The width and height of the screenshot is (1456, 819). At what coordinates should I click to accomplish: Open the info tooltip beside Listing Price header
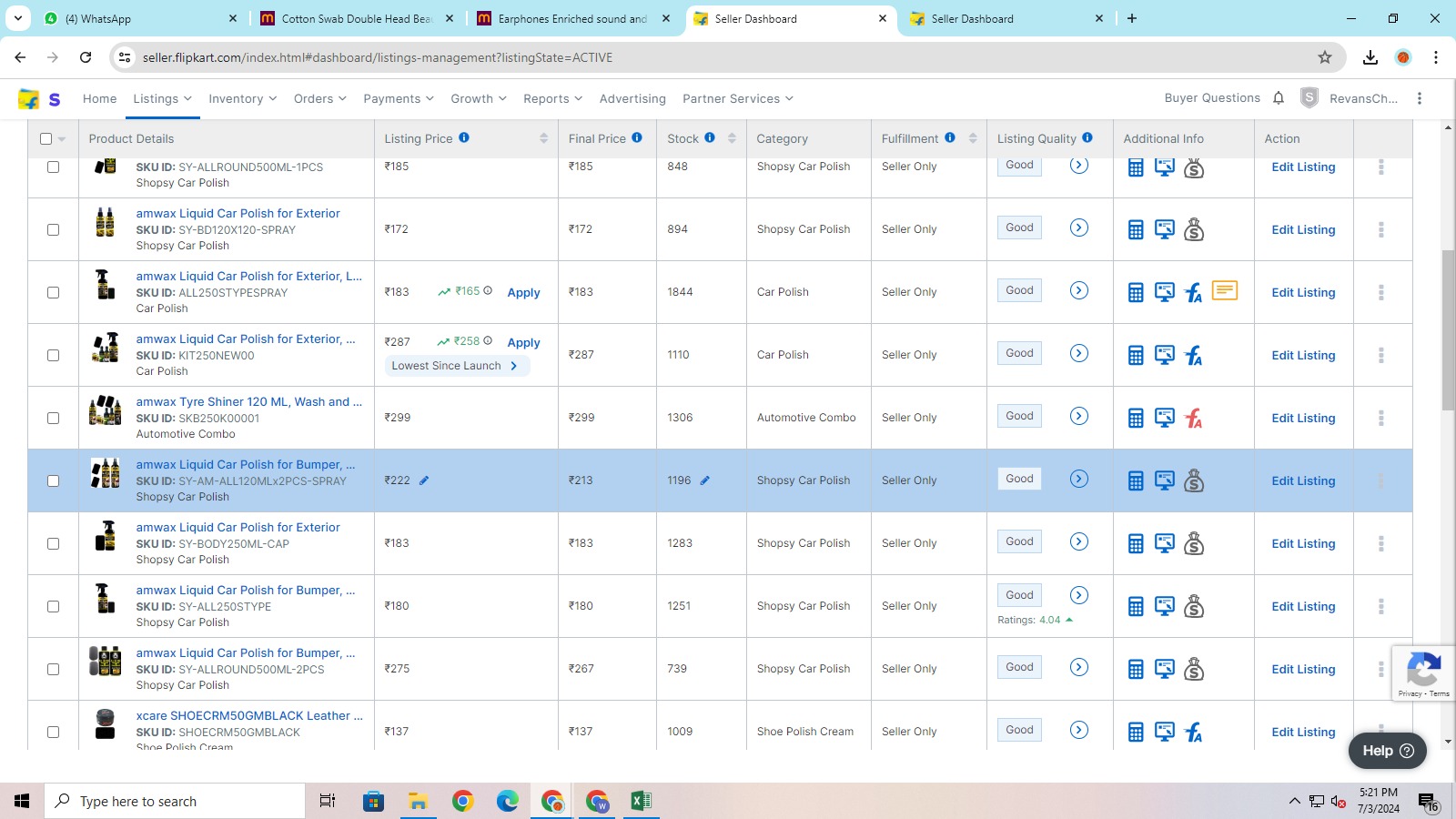(x=464, y=137)
